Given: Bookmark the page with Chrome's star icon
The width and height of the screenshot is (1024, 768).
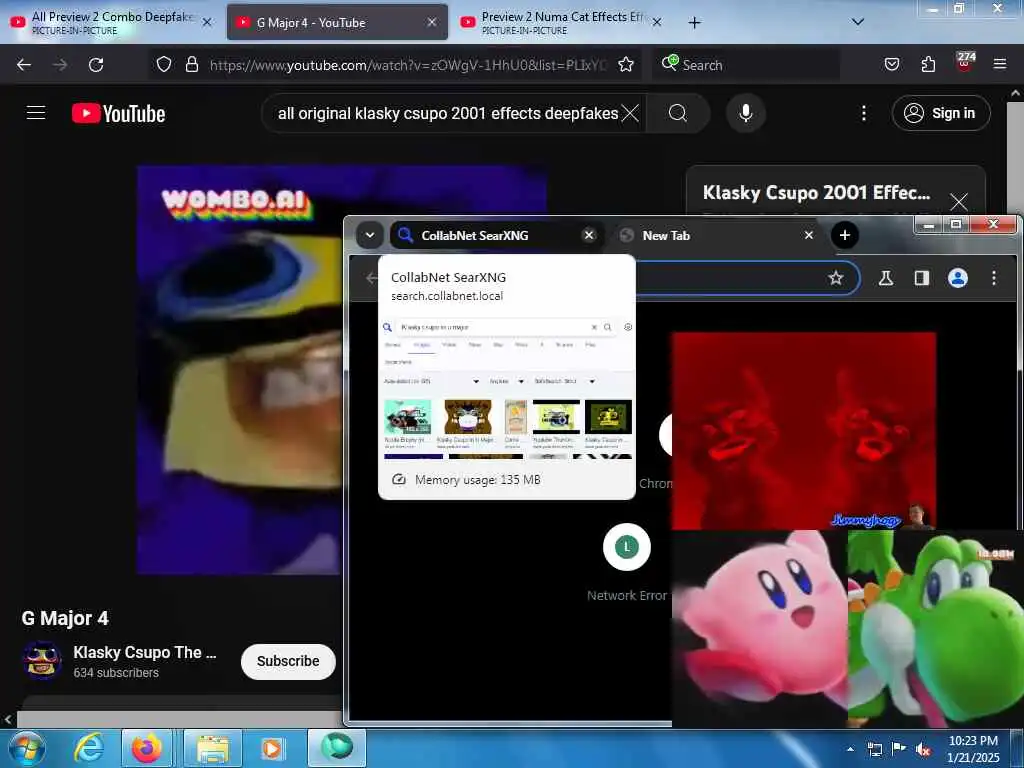Looking at the screenshot, I should point(835,278).
